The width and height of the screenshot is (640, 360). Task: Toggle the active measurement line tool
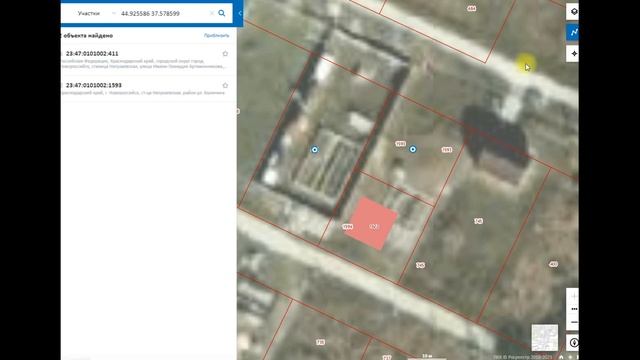572,32
